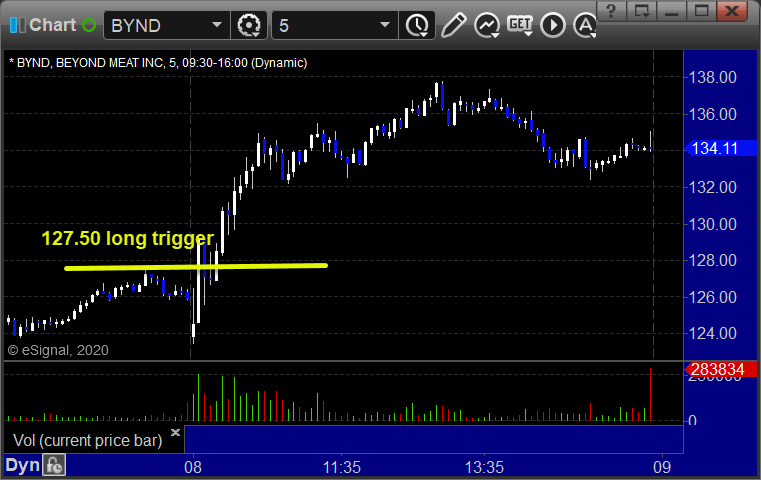Maximize the chart window

701,11
